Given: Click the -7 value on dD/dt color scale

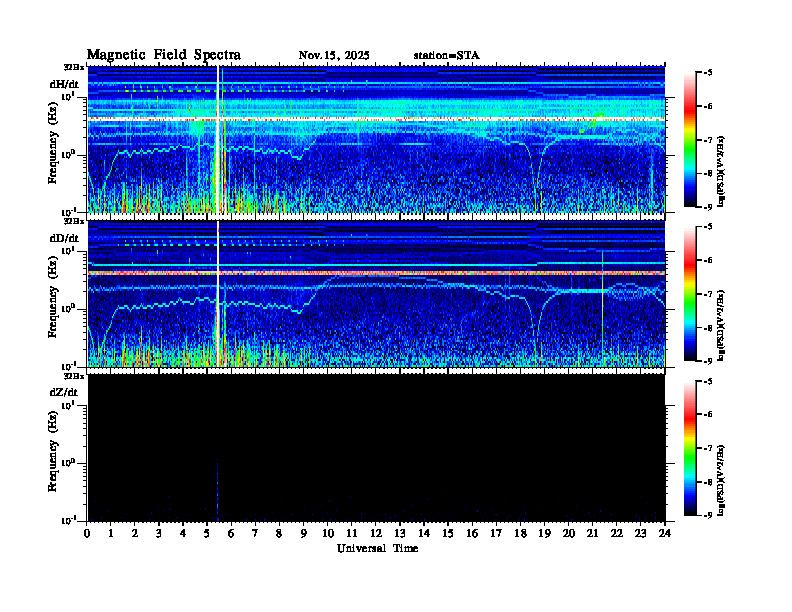Looking at the screenshot, I should click(x=708, y=294).
